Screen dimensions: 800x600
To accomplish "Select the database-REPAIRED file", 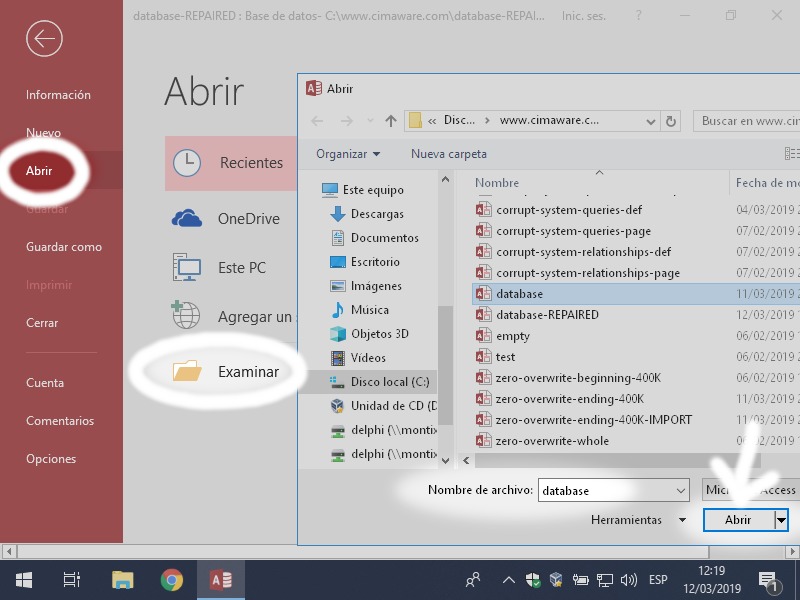I will tap(547, 314).
